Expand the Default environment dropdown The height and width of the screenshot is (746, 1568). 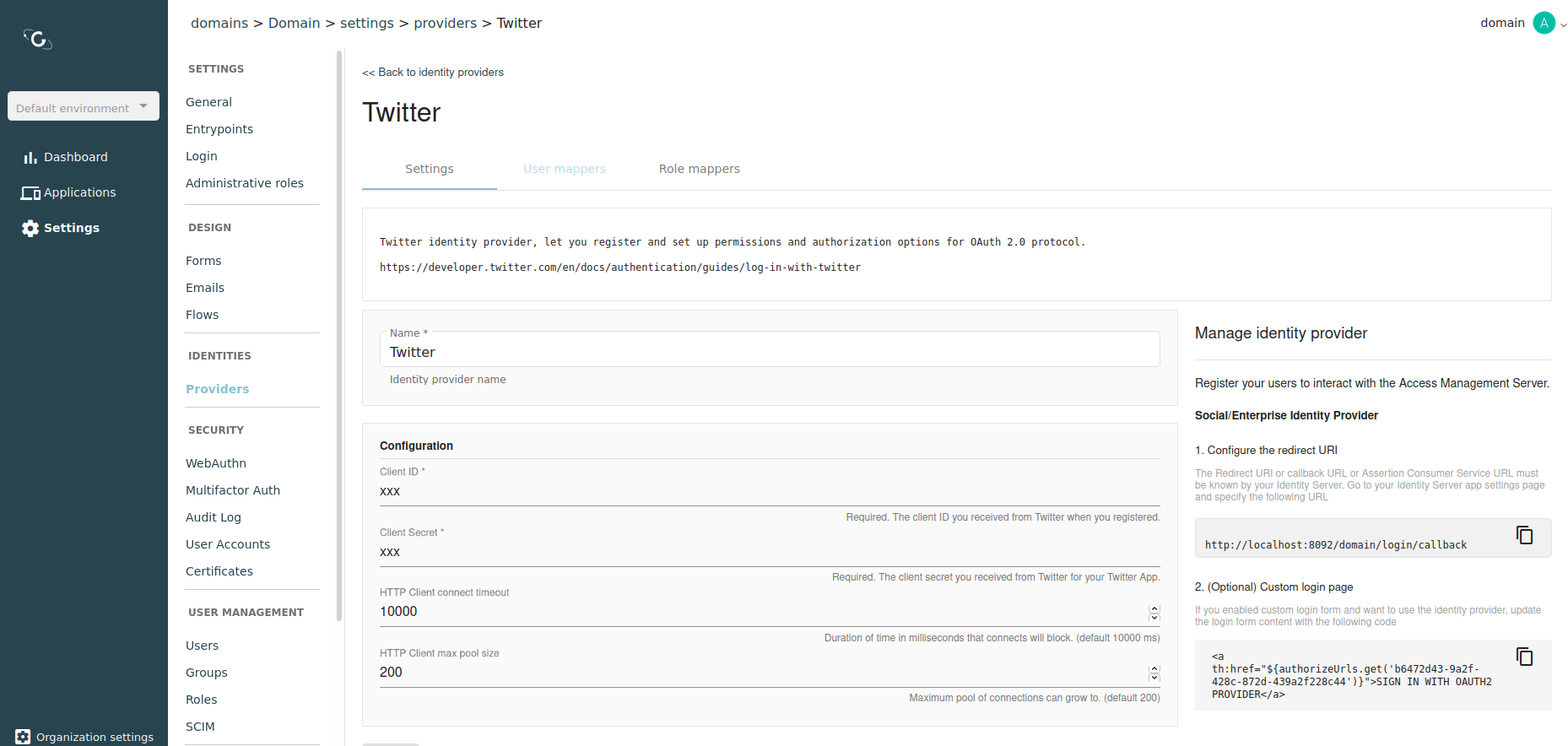[83, 106]
